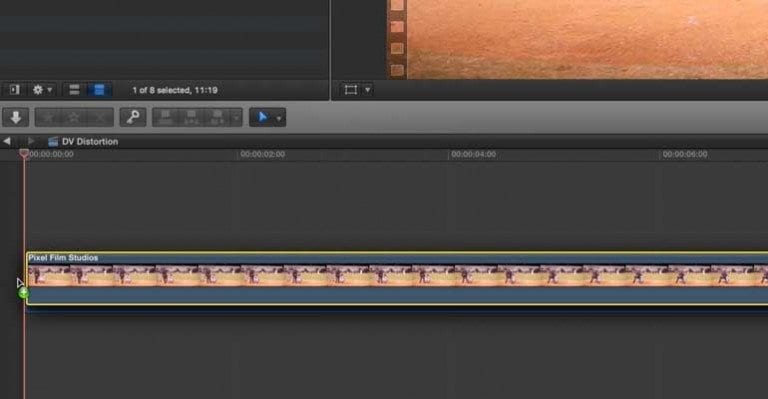Open the dropdown arrow beside Transform icon

click(x=367, y=90)
